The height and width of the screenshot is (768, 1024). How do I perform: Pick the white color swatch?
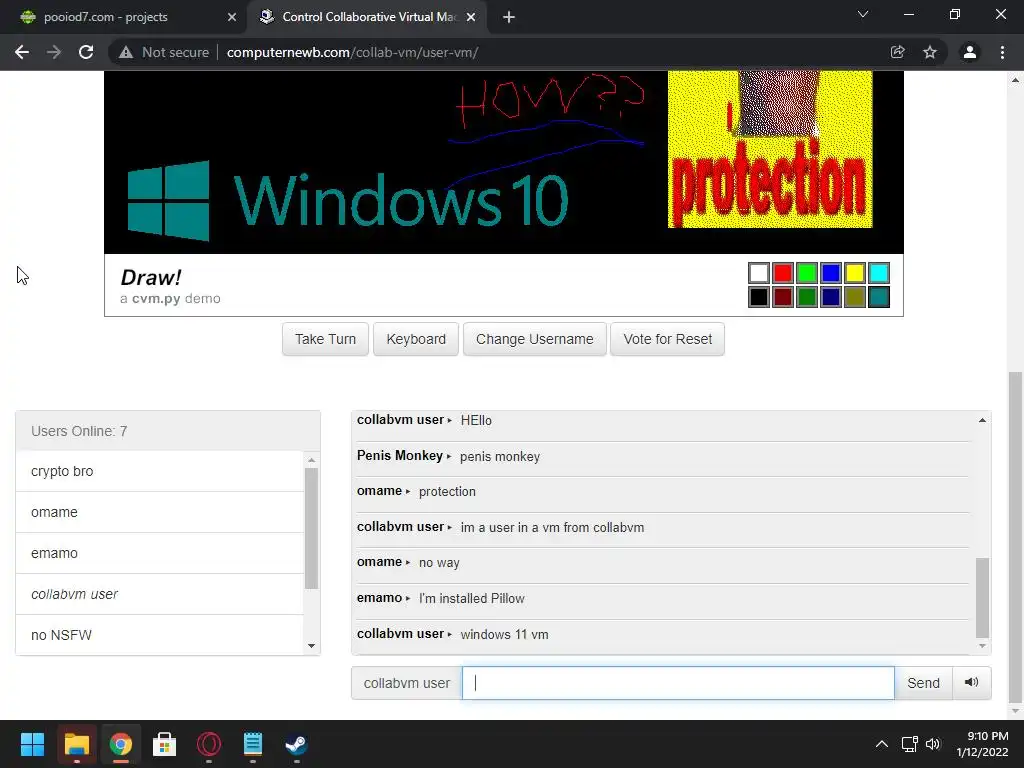[x=759, y=273]
